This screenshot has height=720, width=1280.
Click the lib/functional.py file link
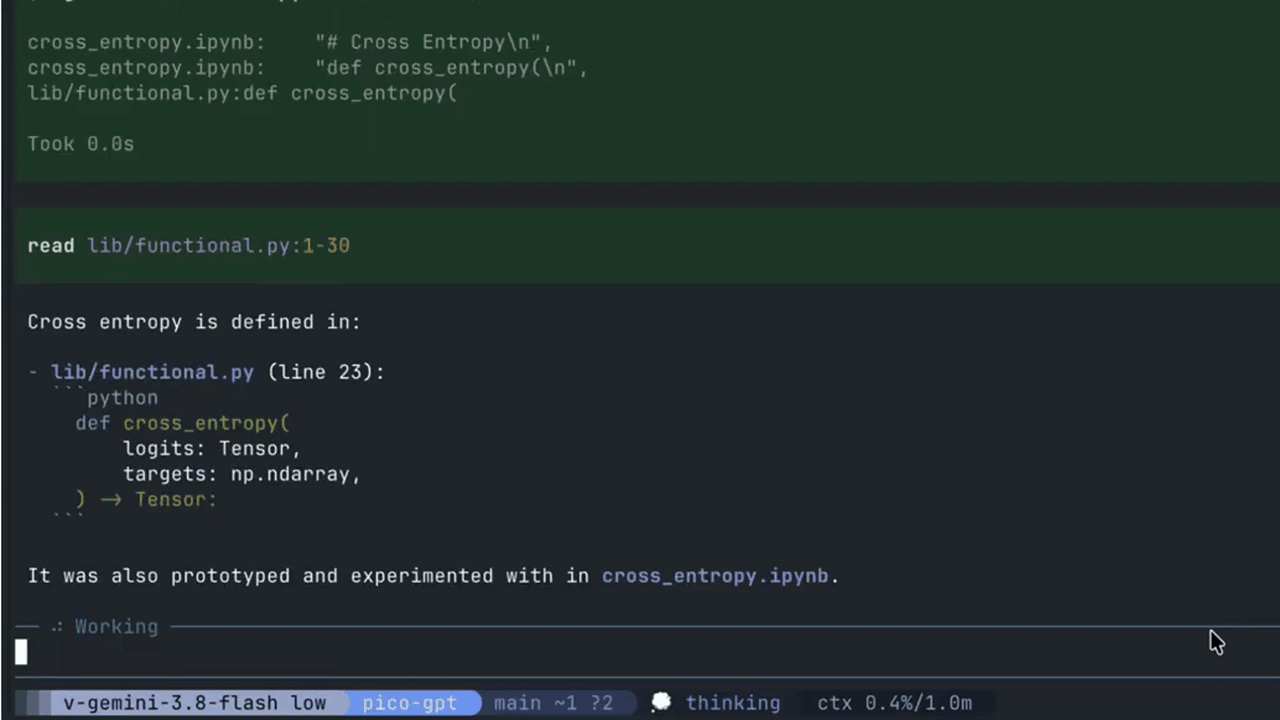[152, 372]
